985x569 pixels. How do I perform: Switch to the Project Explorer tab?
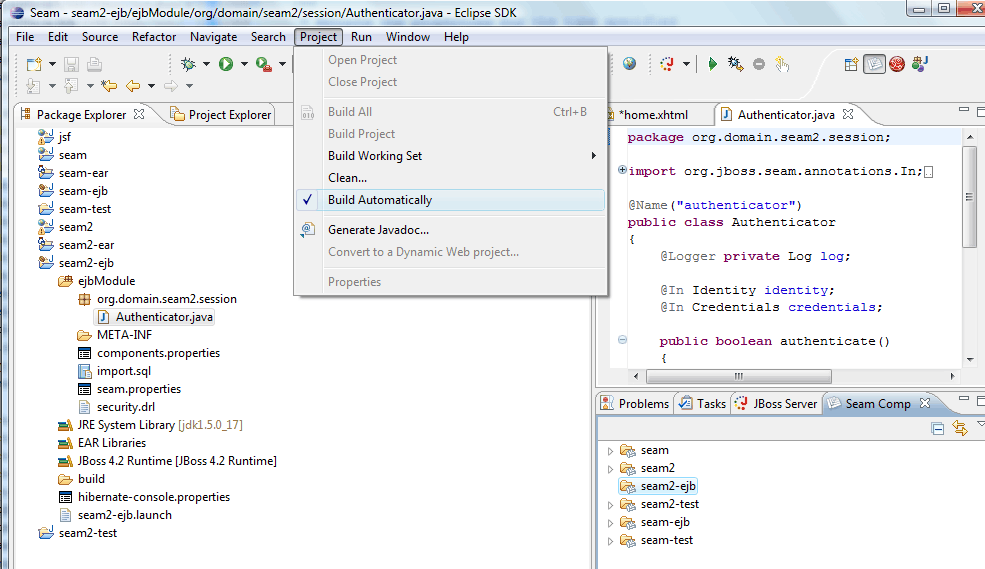point(229,115)
